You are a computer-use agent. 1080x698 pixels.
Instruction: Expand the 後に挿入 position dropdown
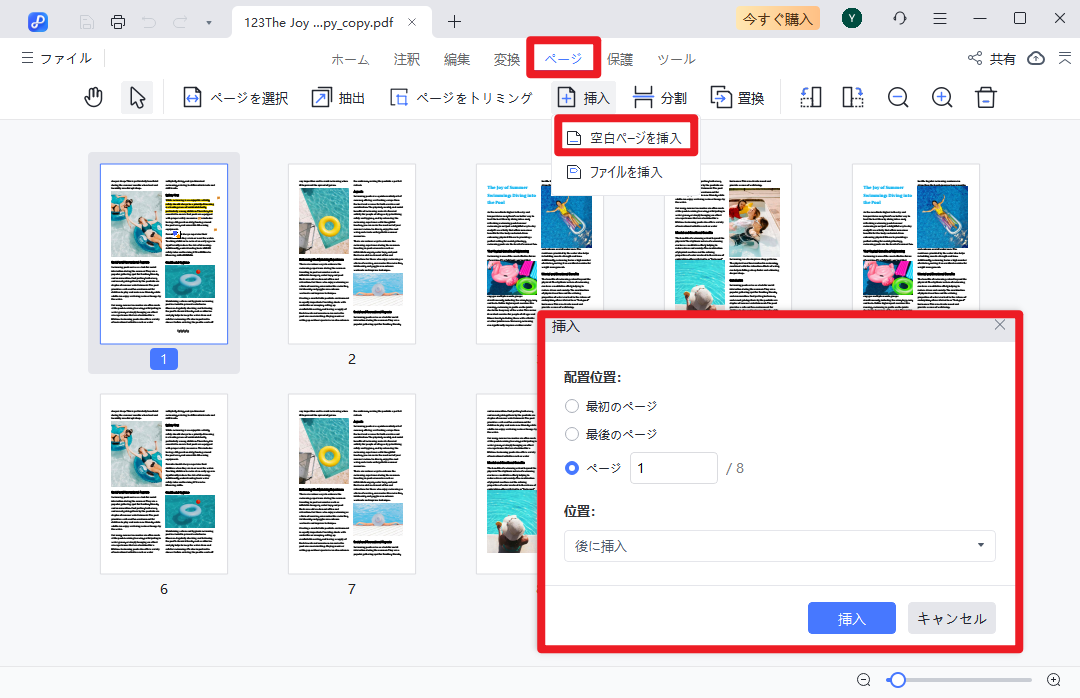778,546
